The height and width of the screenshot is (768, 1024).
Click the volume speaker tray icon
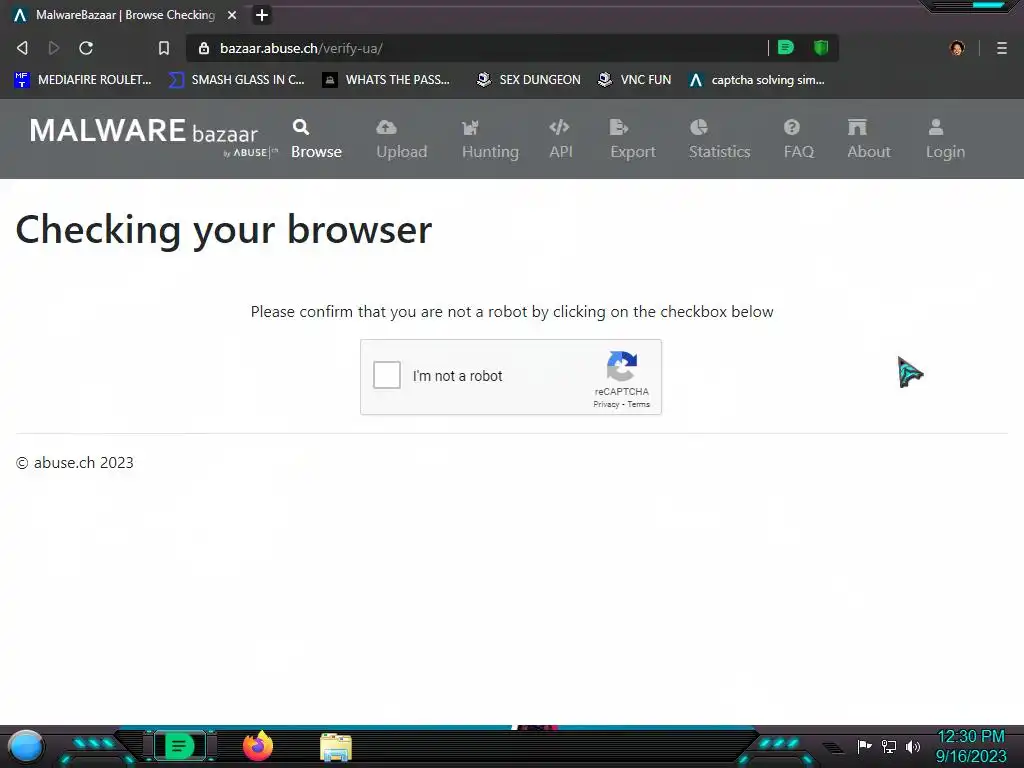click(x=913, y=746)
